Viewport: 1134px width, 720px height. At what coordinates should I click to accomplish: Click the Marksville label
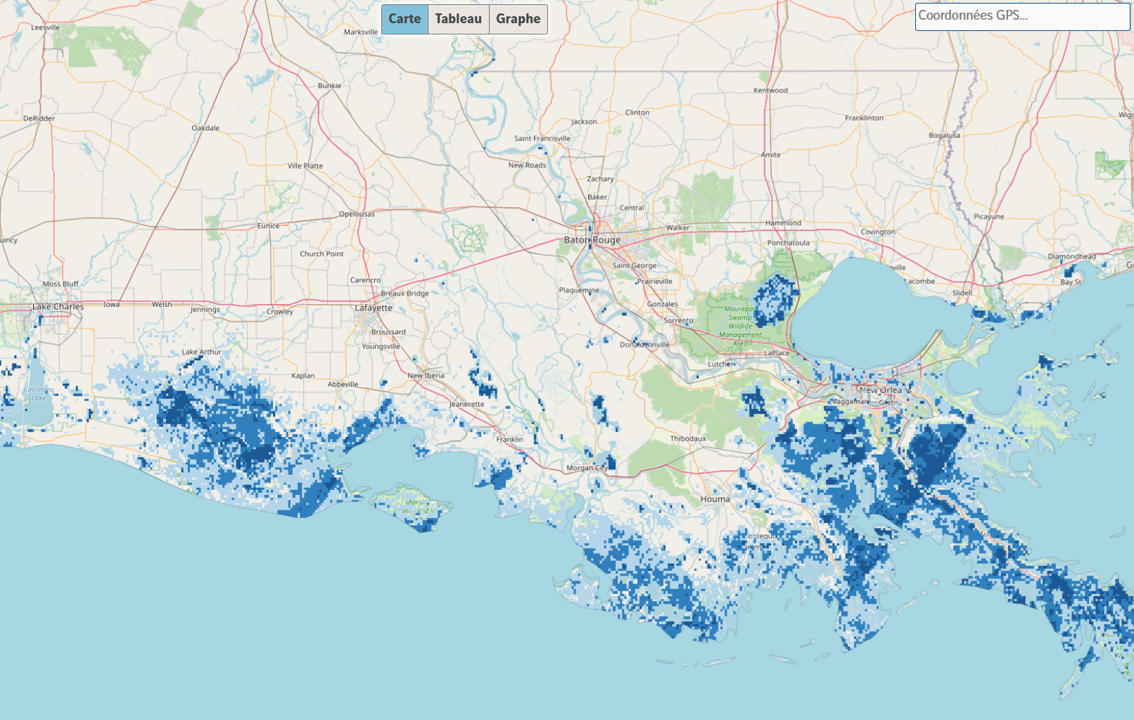coord(361,32)
